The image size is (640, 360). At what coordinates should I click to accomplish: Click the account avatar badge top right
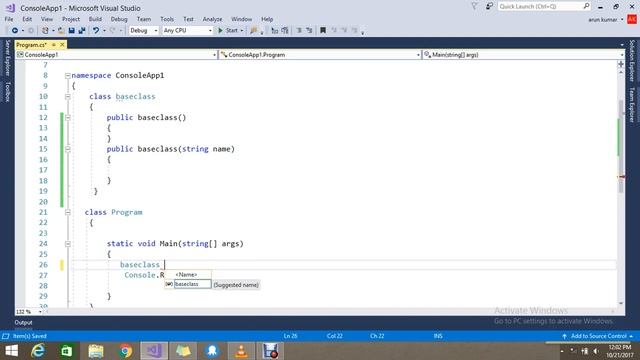(632, 19)
